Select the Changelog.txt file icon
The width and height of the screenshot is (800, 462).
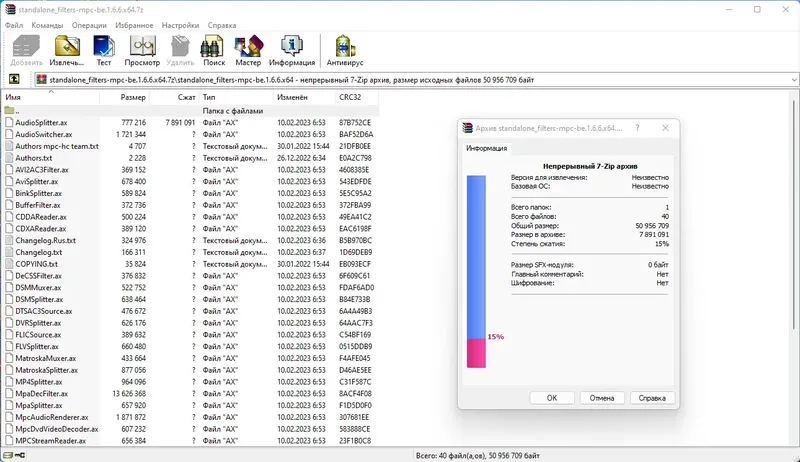[x=9, y=252]
